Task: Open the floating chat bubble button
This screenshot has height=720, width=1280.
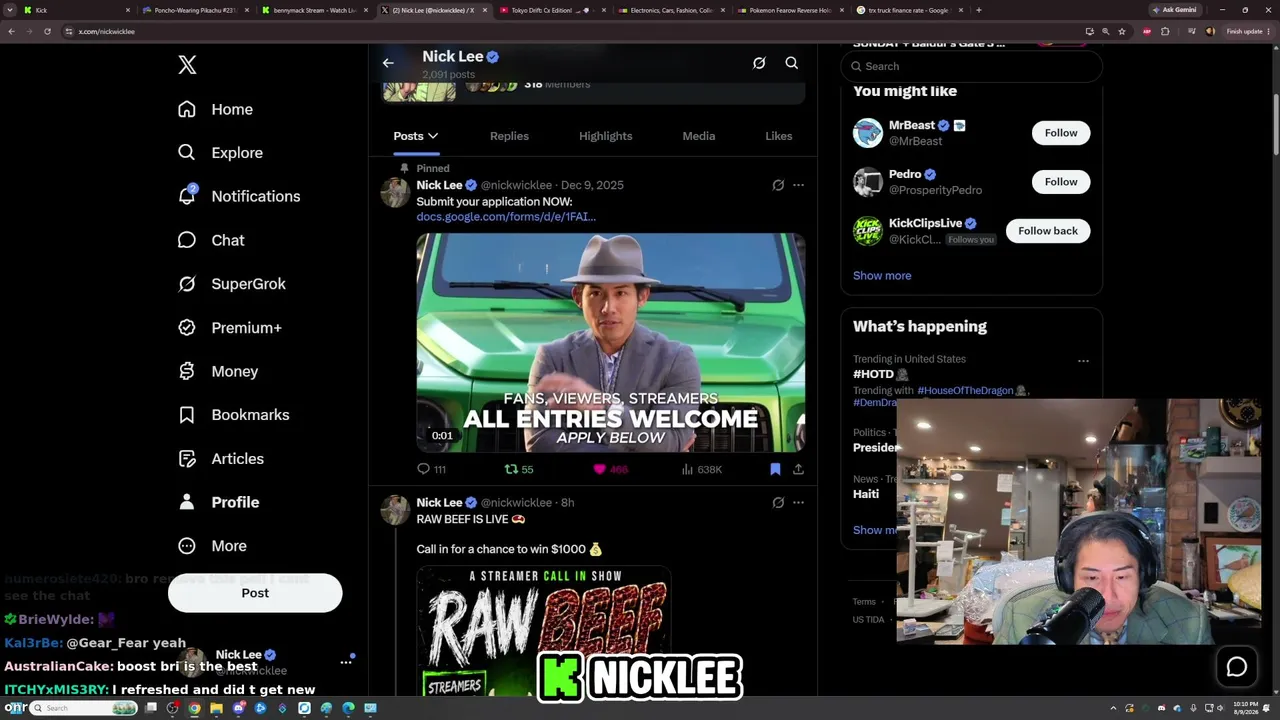Action: pos(1236,667)
